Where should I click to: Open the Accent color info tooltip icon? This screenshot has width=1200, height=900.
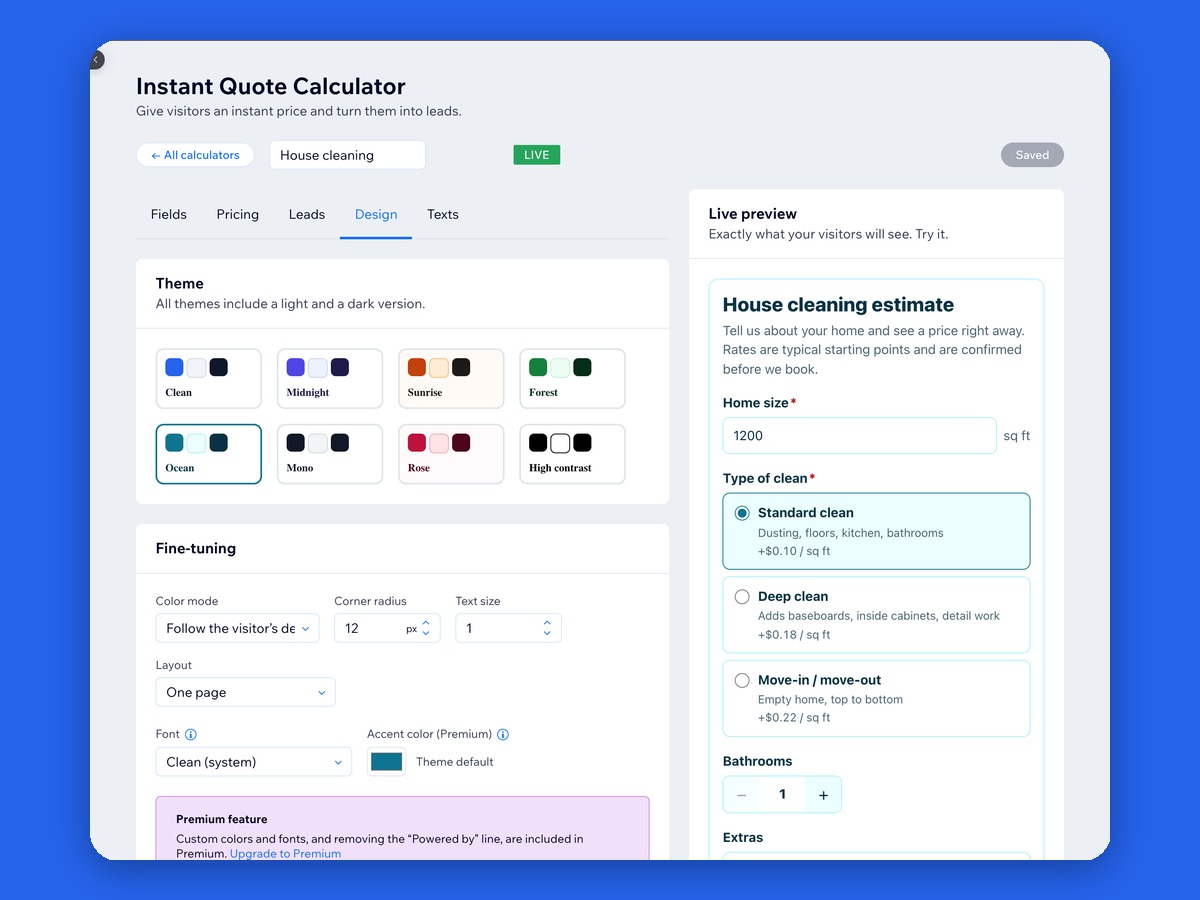503,734
